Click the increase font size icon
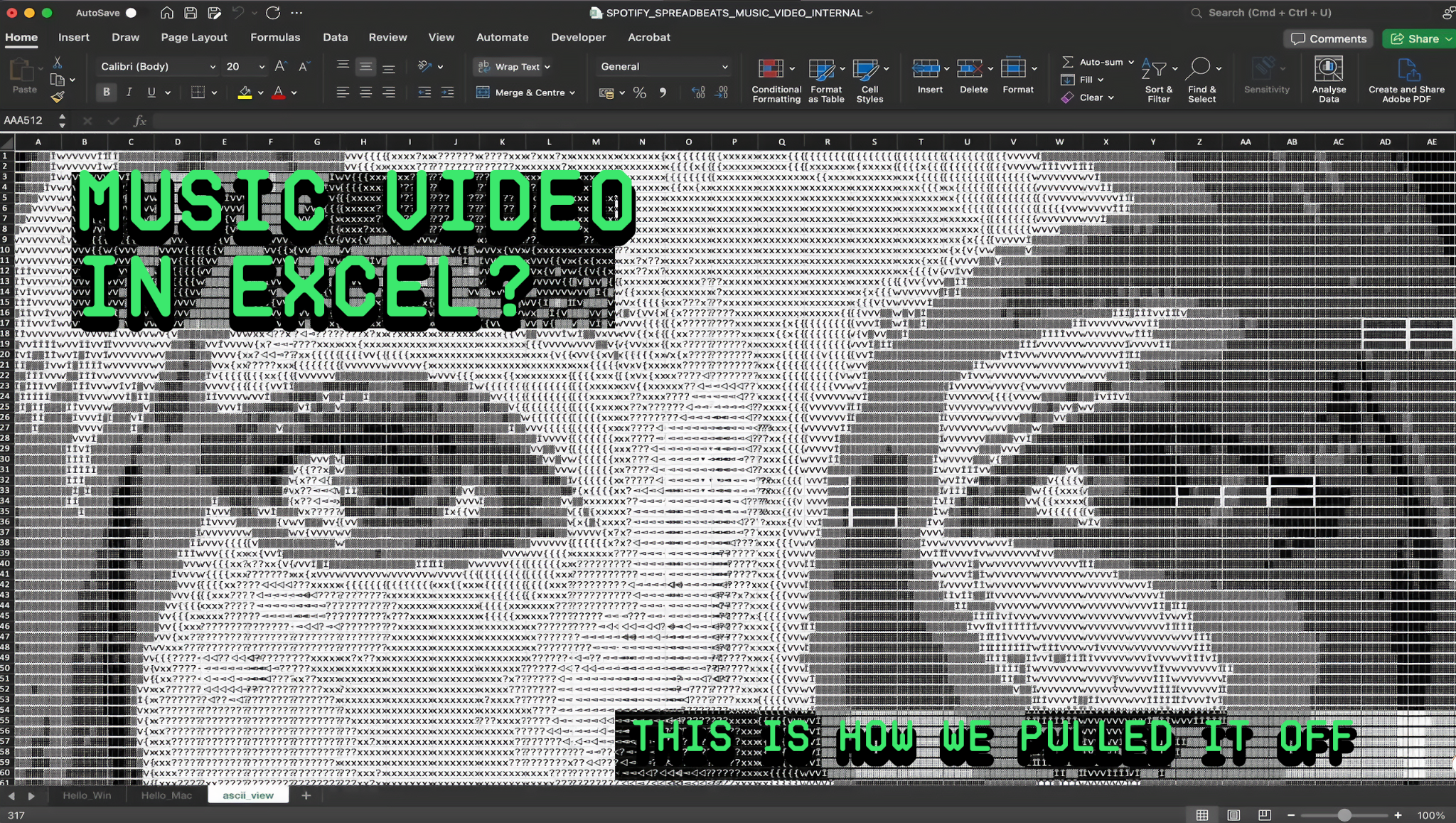This screenshot has height=823, width=1456. 280,66
